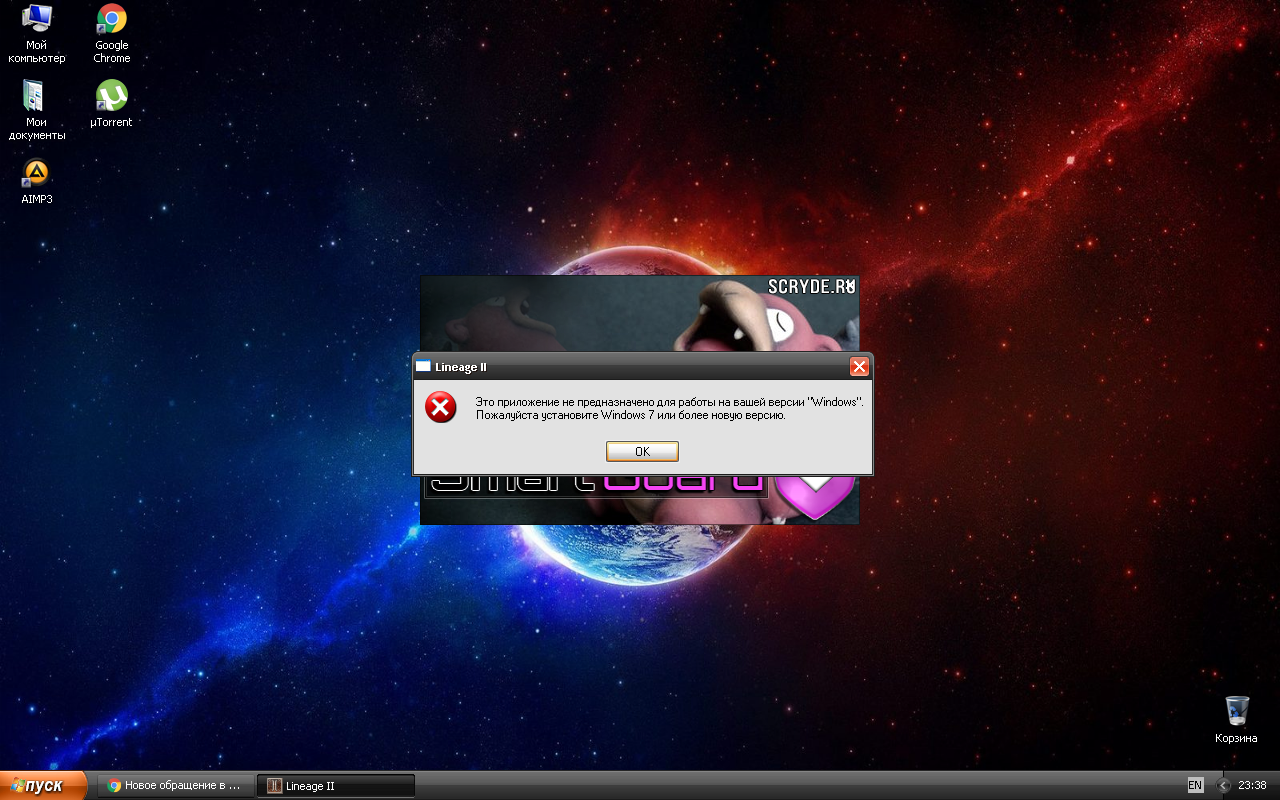The image size is (1280, 800).
Task: Expand hidden system tray icons arrow
Action: point(1223,785)
